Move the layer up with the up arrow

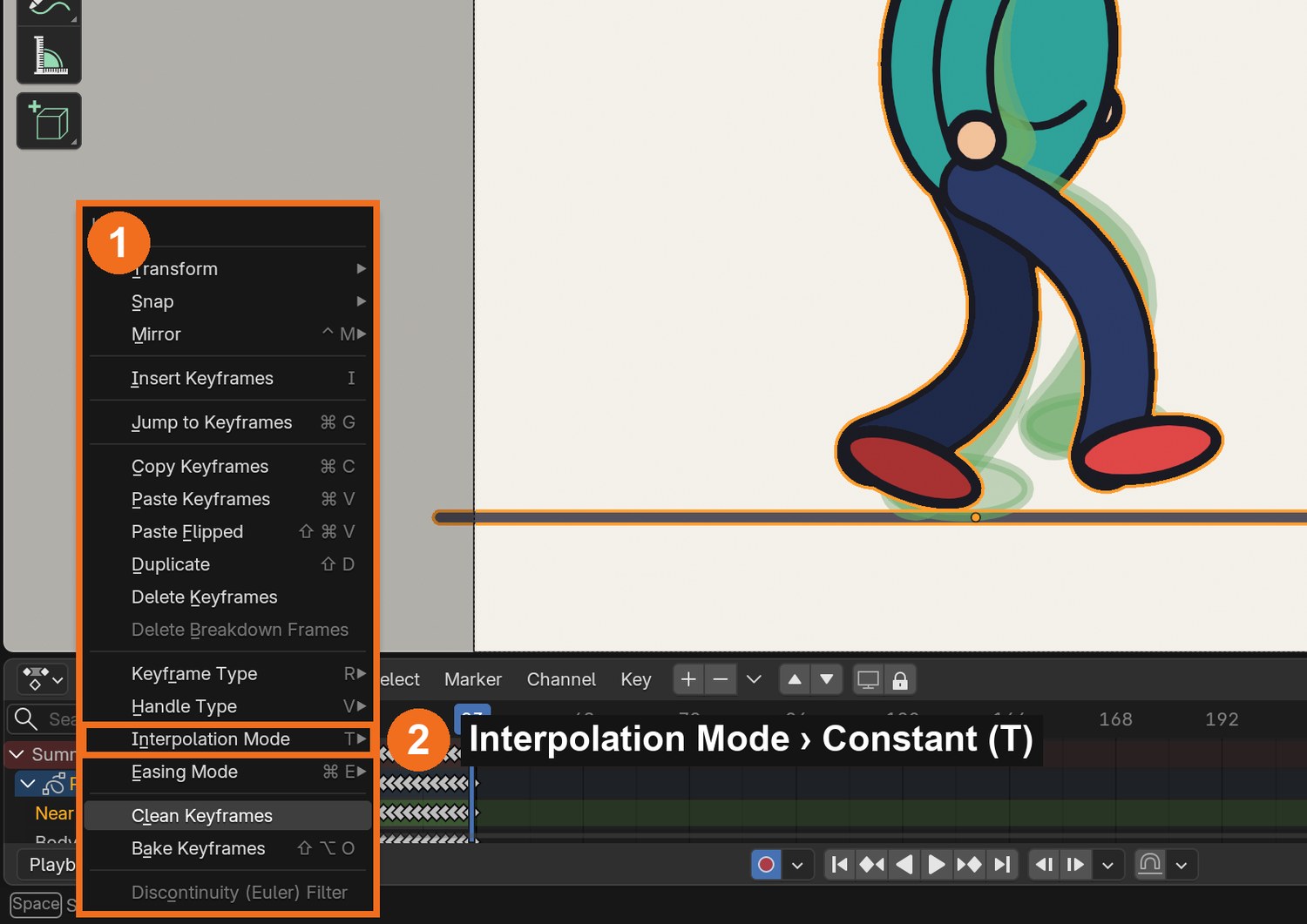(x=795, y=679)
